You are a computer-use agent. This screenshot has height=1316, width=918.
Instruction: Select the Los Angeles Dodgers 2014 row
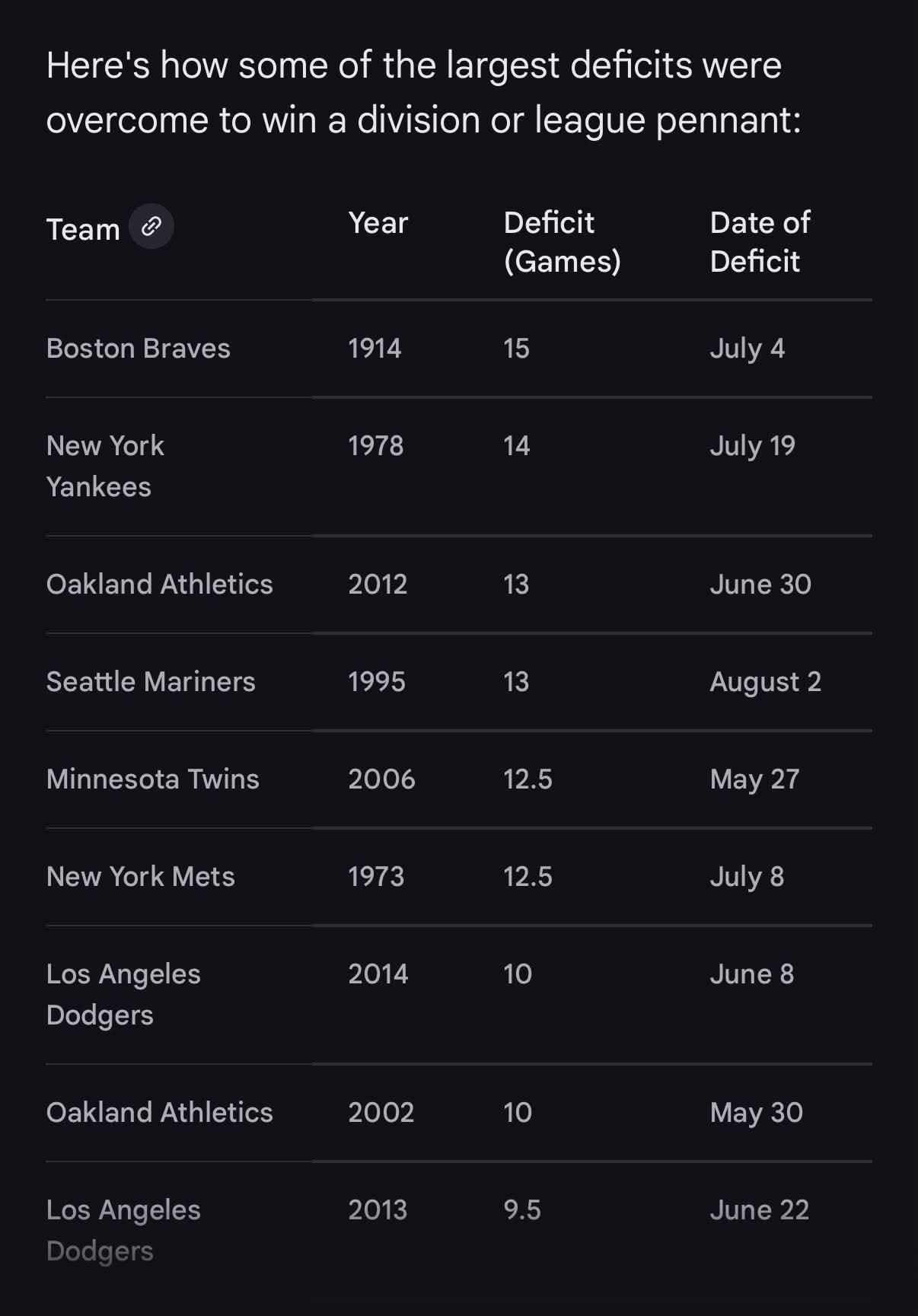coord(459,995)
